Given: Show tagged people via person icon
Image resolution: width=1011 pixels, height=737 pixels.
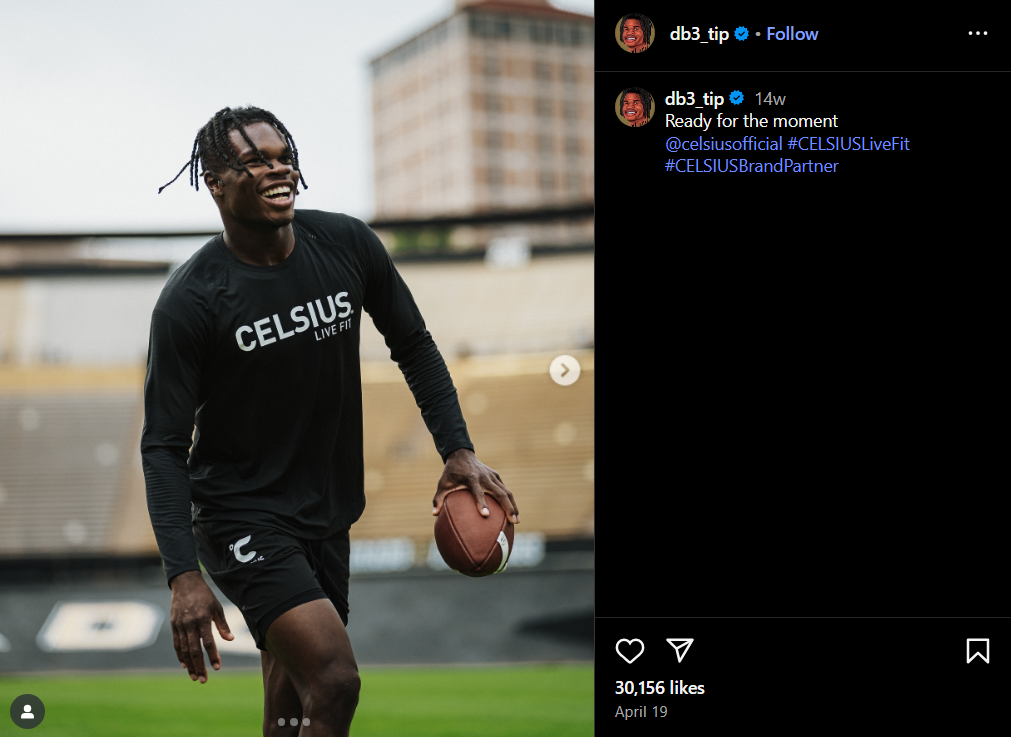Looking at the screenshot, I should [x=27, y=711].
